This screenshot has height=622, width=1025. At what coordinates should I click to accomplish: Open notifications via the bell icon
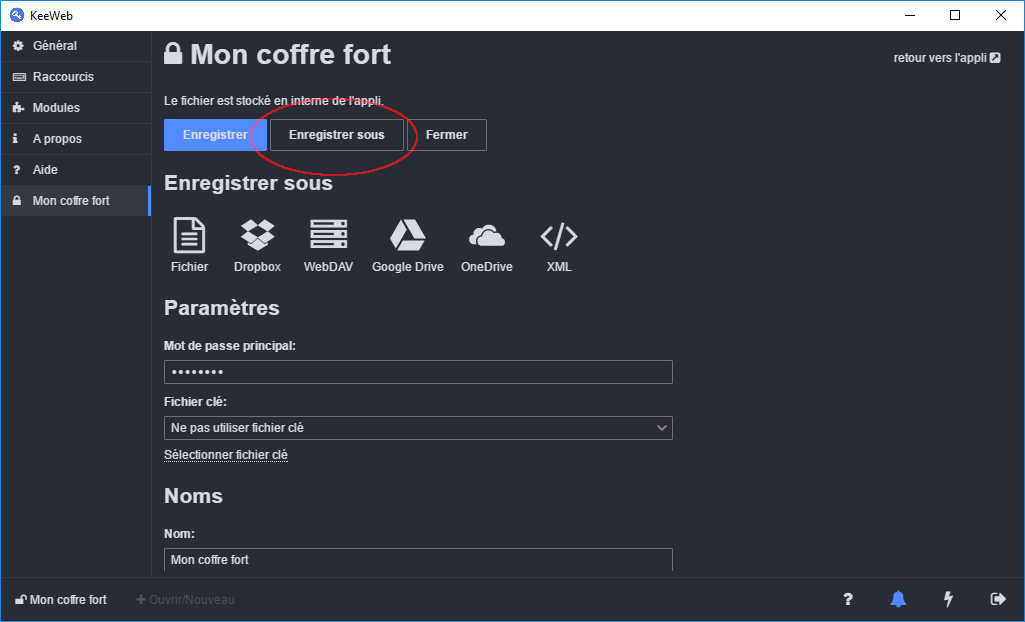pyautogui.click(x=898, y=599)
